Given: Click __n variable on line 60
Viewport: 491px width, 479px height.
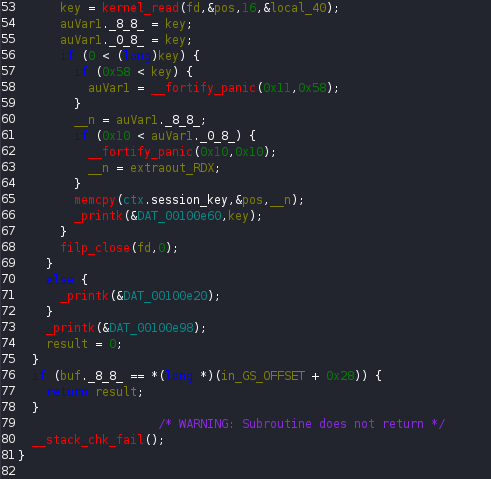Looking at the screenshot, I should 84,120.
